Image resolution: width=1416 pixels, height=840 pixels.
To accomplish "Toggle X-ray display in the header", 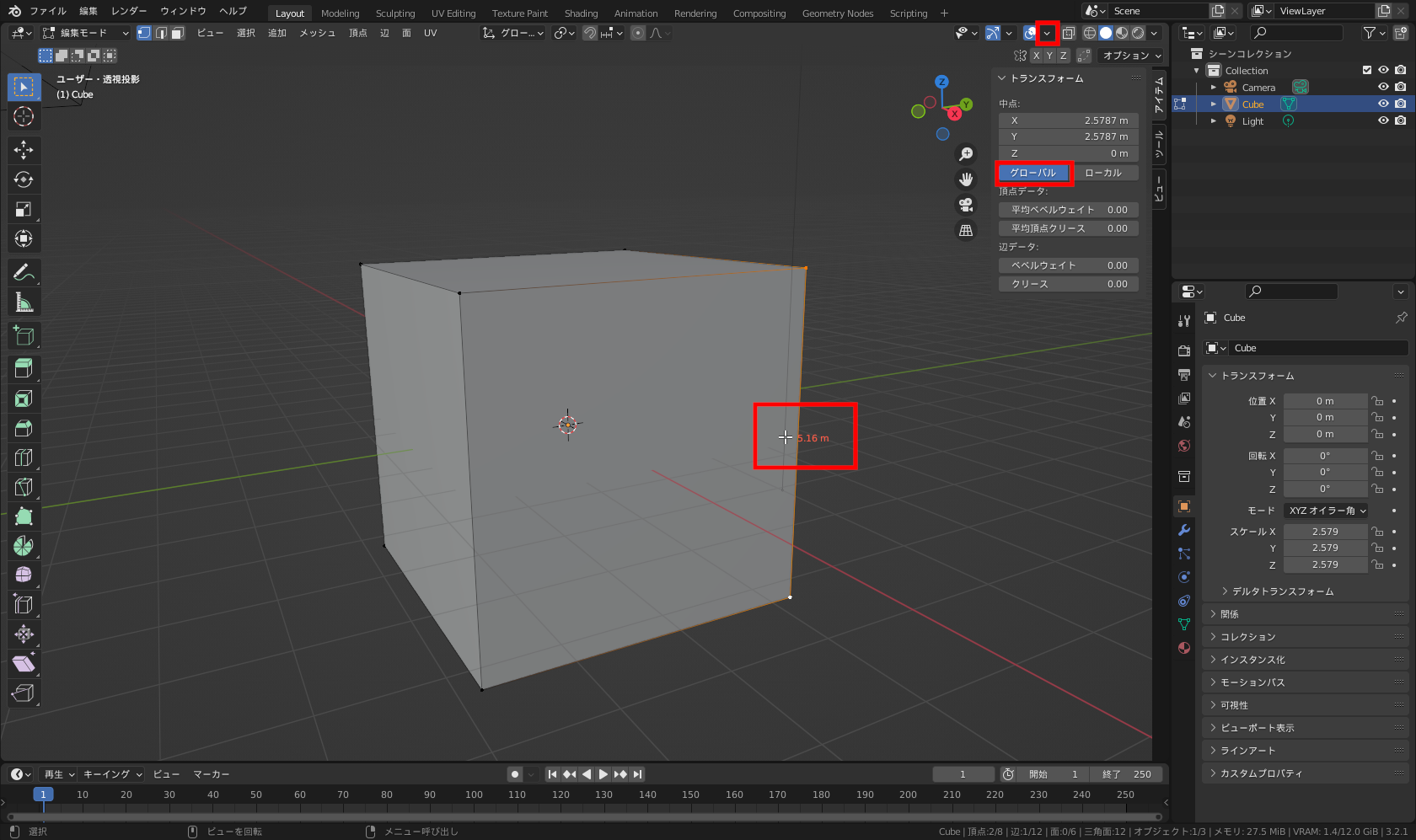I will pyautogui.click(x=1068, y=33).
